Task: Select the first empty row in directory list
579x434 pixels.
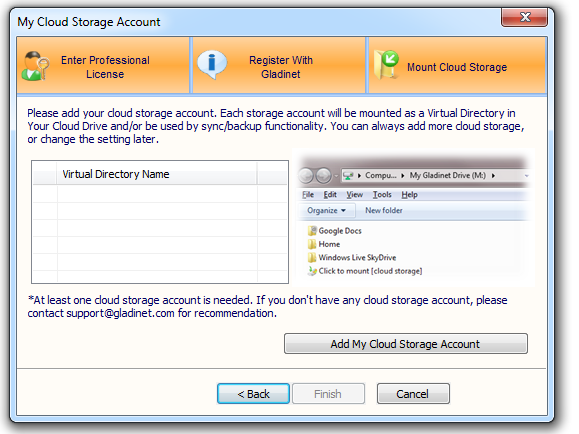Action: (x=160, y=194)
